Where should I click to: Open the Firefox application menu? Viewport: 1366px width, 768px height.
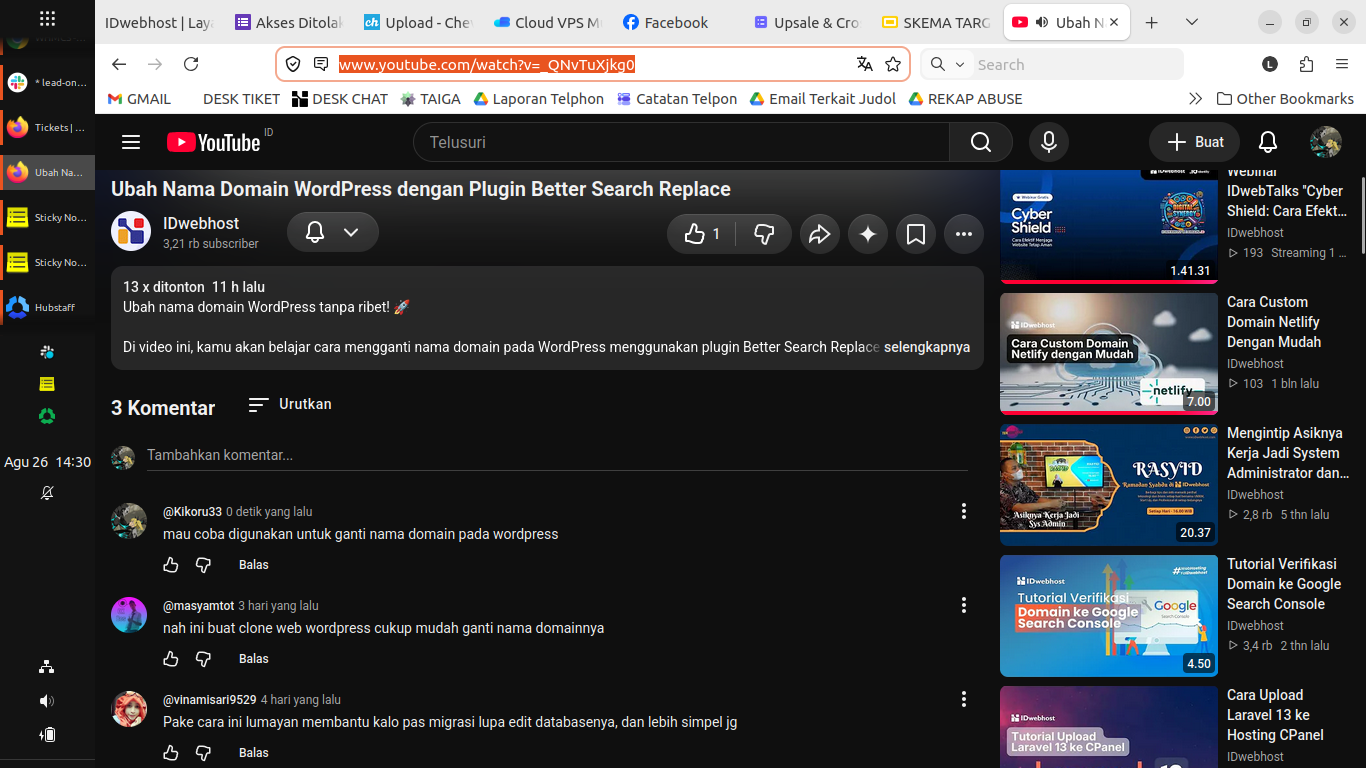pyautogui.click(x=1342, y=64)
